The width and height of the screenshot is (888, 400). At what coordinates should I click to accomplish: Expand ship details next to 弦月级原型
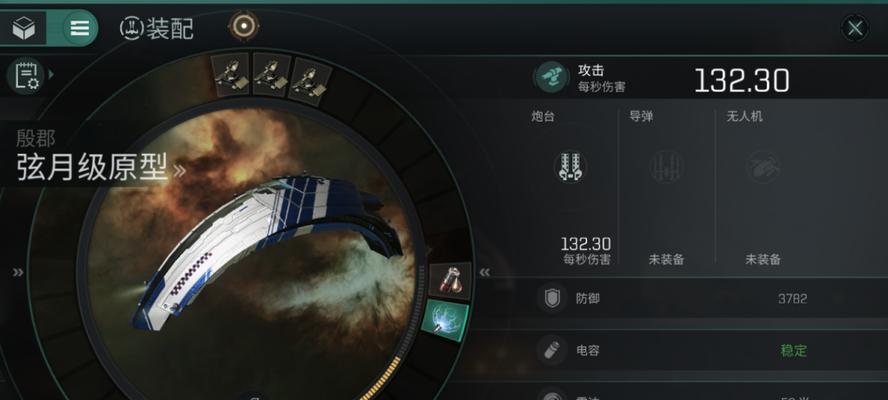pyautogui.click(x=179, y=171)
